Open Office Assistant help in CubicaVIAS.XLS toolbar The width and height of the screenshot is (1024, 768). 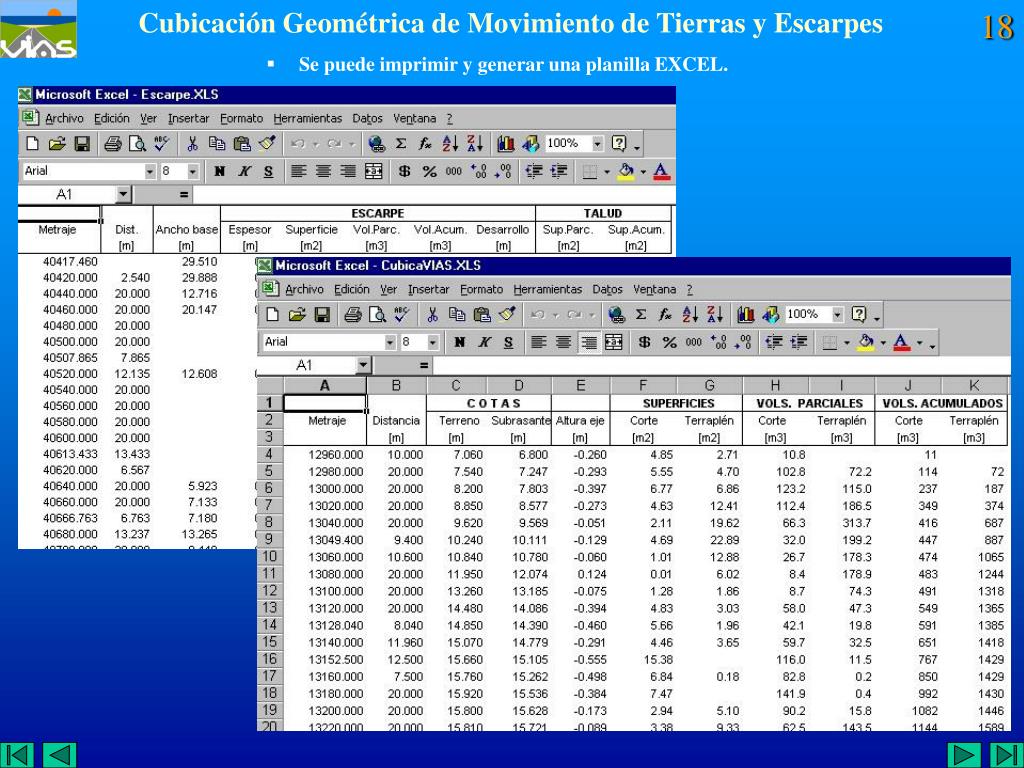pyautogui.click(x=859, y=315)
